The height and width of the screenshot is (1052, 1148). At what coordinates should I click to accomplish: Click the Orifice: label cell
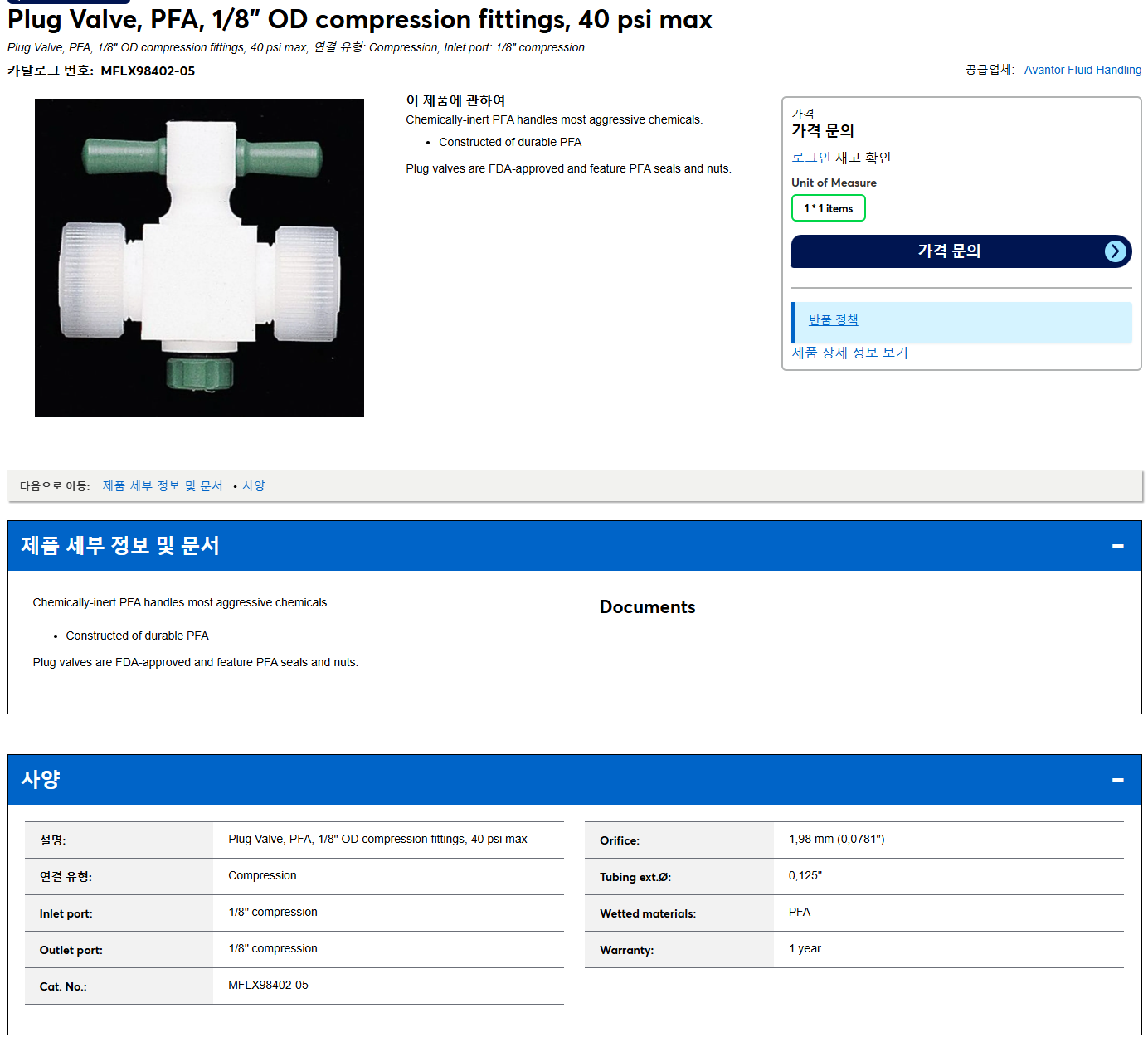coord(679,840)
